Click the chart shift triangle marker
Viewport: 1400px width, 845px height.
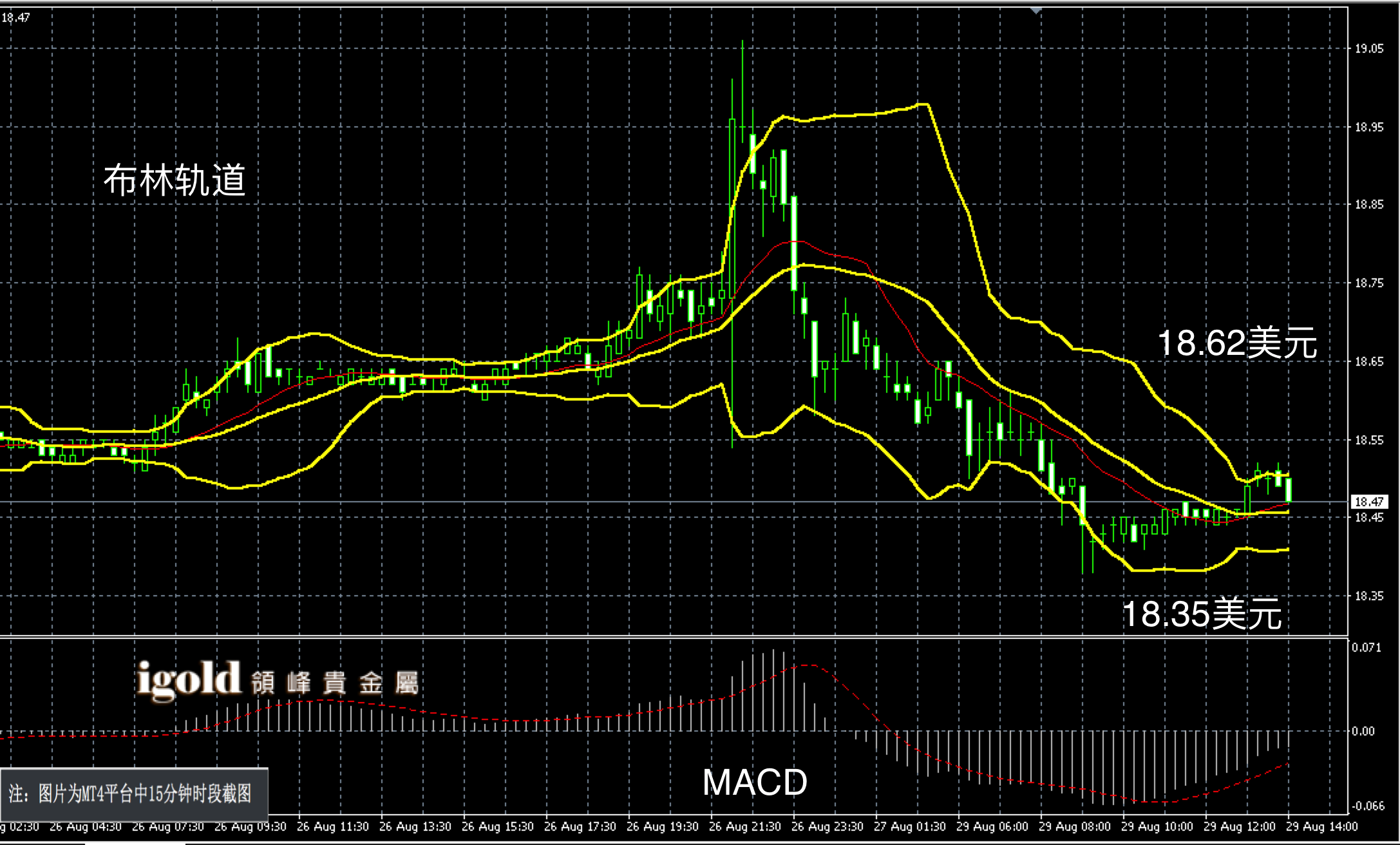tap(1036, 11)
